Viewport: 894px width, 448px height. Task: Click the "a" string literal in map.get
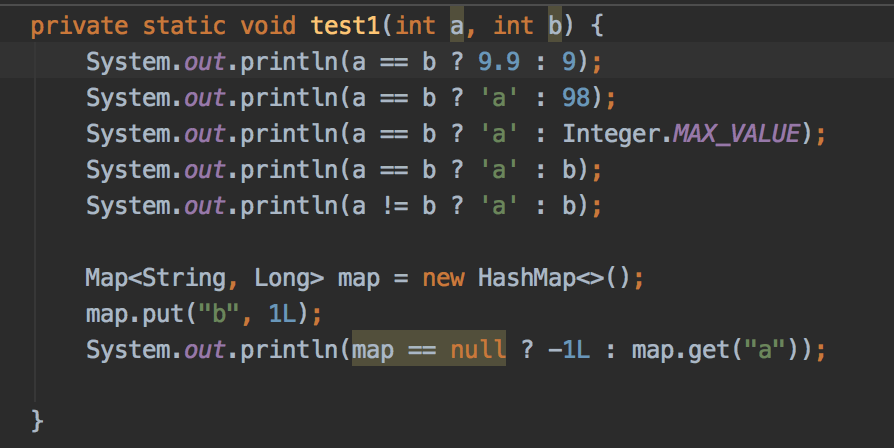coord(765,350)
